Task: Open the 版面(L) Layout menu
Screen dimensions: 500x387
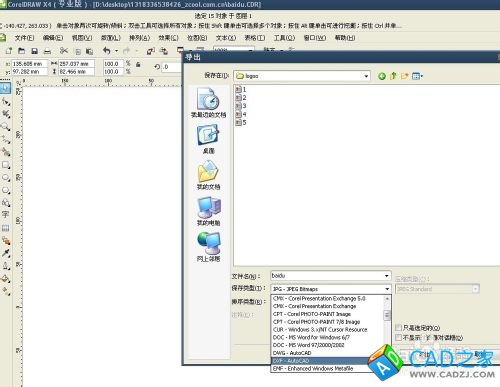Action: pos(111,38)
